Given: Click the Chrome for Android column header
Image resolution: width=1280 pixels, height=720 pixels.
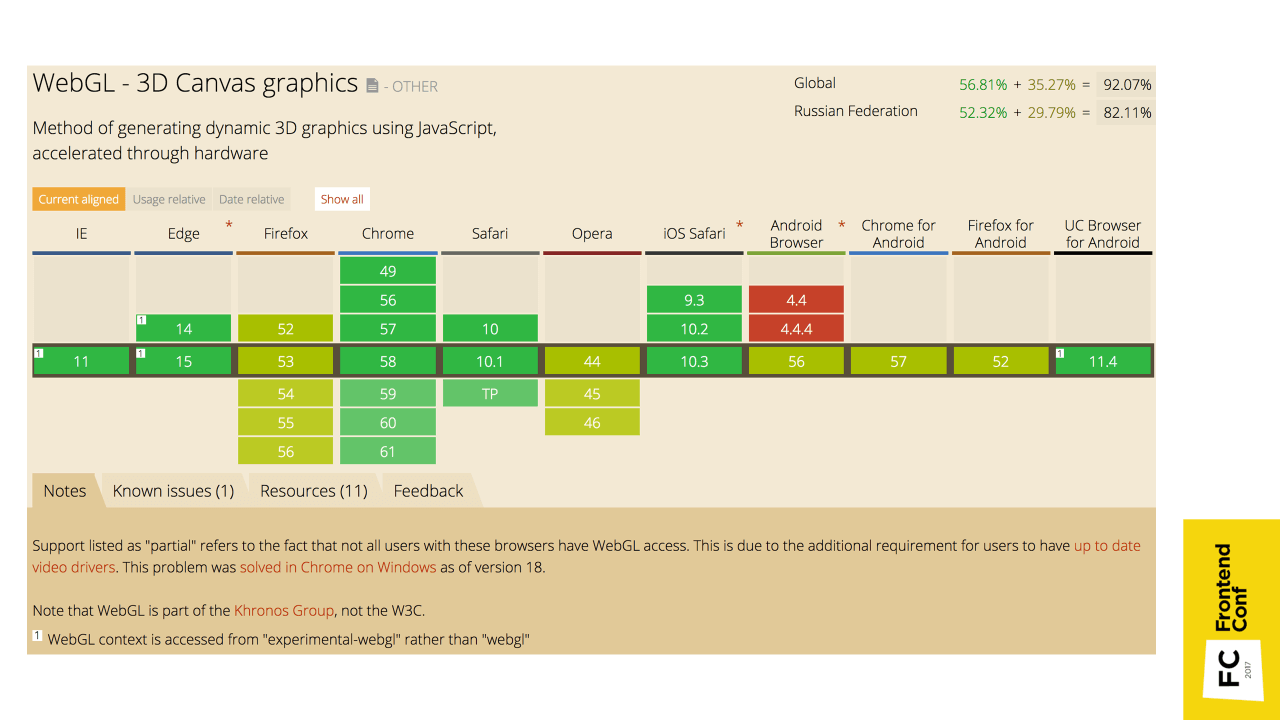Looking at the screenshot, I should click(899, 233).
